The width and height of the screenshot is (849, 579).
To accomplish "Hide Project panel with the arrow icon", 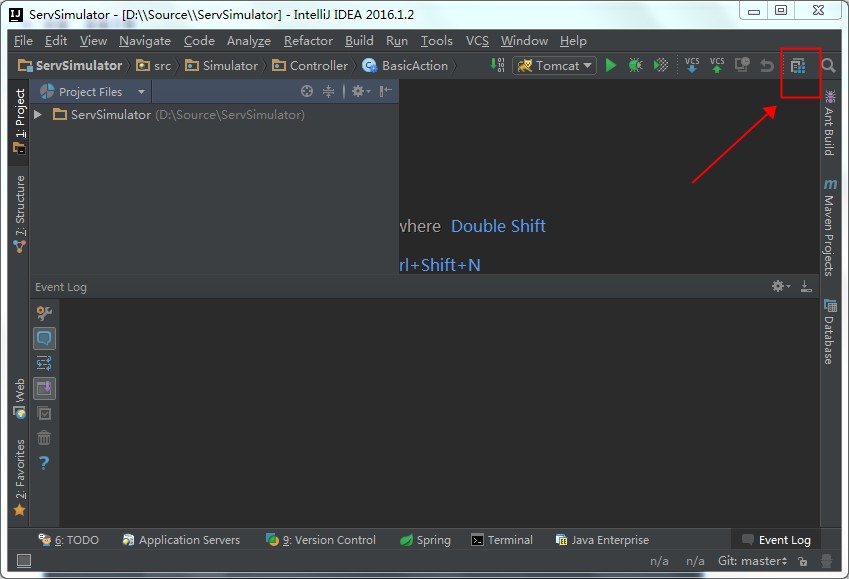I will [386, 92].
